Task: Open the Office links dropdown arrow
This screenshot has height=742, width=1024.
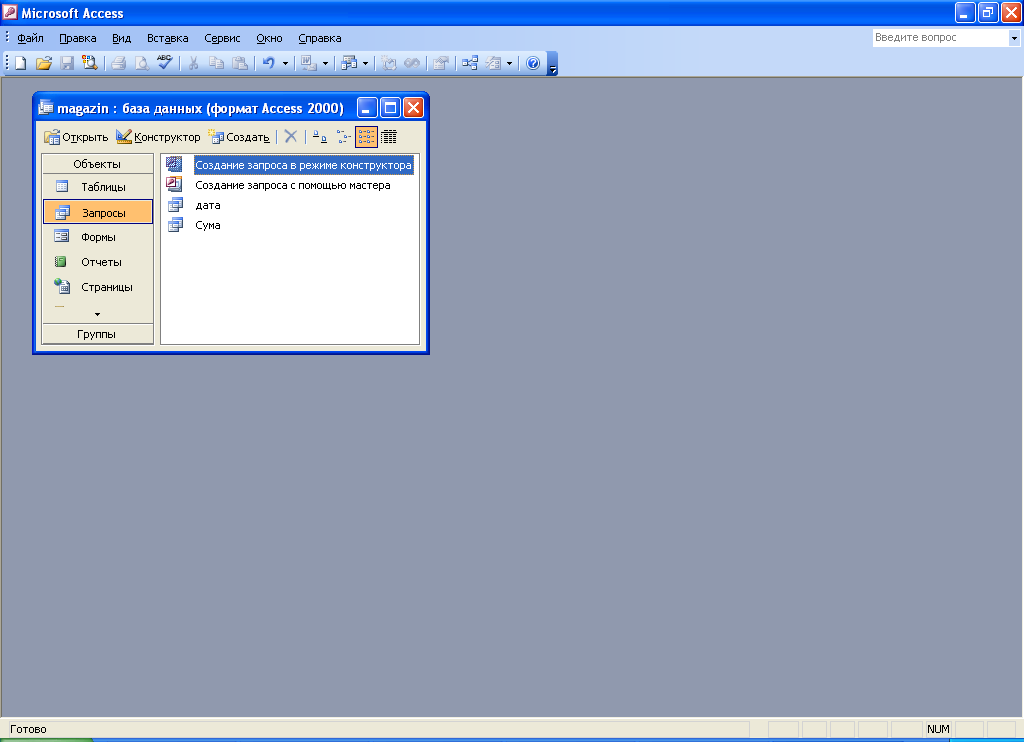Action: pyautogui.click(x=325, y=63)
